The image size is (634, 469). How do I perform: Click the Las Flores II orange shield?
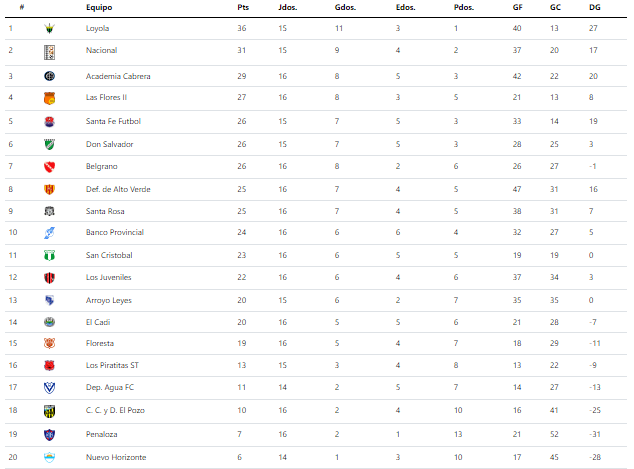pyautogui.click(x=49, y=98)
